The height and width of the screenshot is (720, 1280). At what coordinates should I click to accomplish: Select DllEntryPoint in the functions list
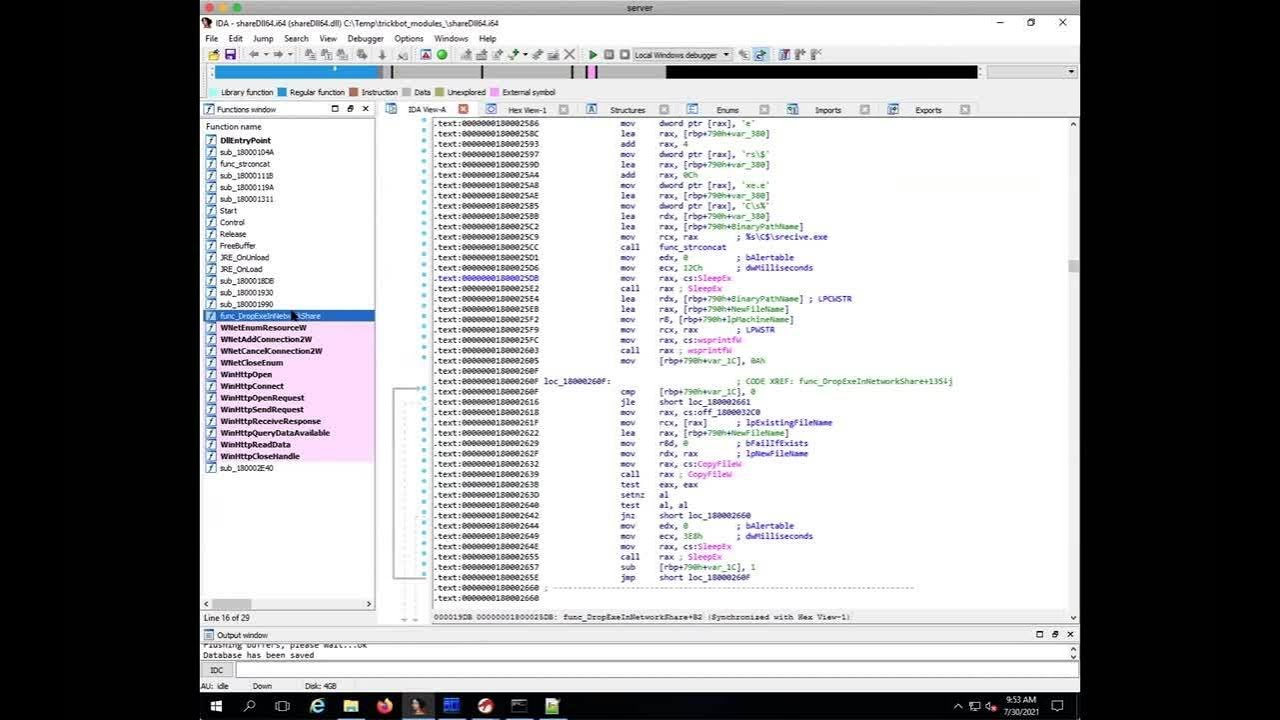[x=245, y=140]
